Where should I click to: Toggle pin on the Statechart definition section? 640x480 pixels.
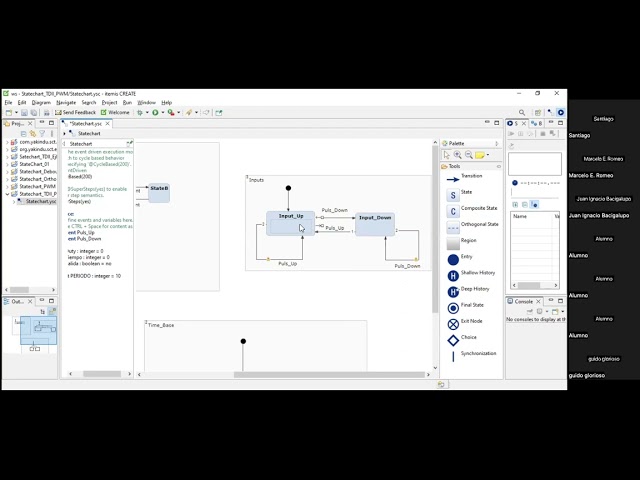pos(129,143)
